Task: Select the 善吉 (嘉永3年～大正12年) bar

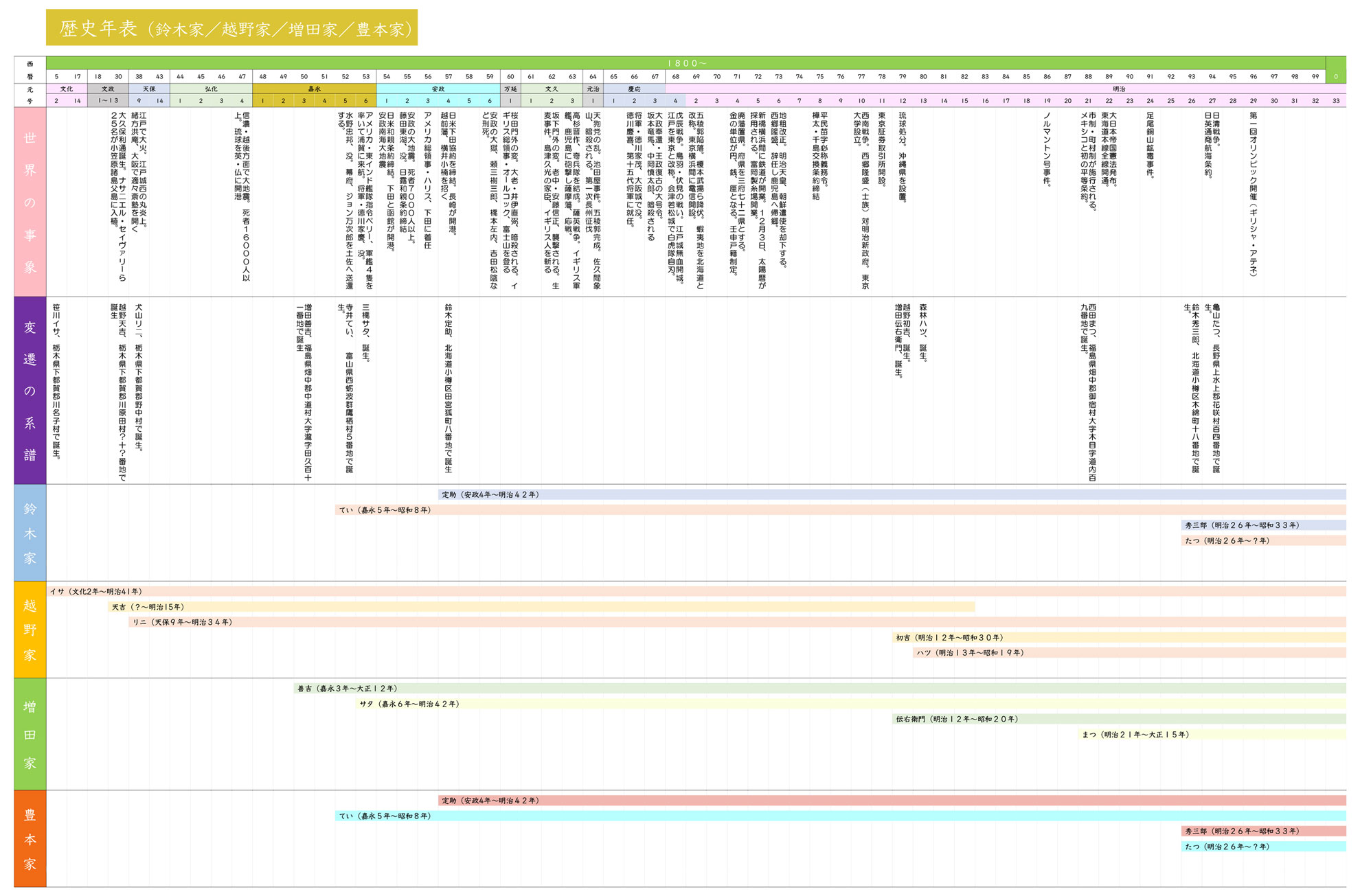Action: 819,688
